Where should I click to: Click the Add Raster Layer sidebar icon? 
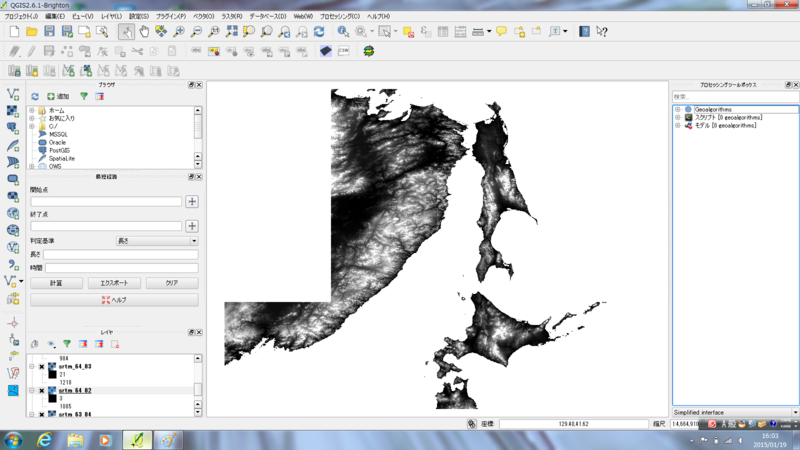coord(13,111)
